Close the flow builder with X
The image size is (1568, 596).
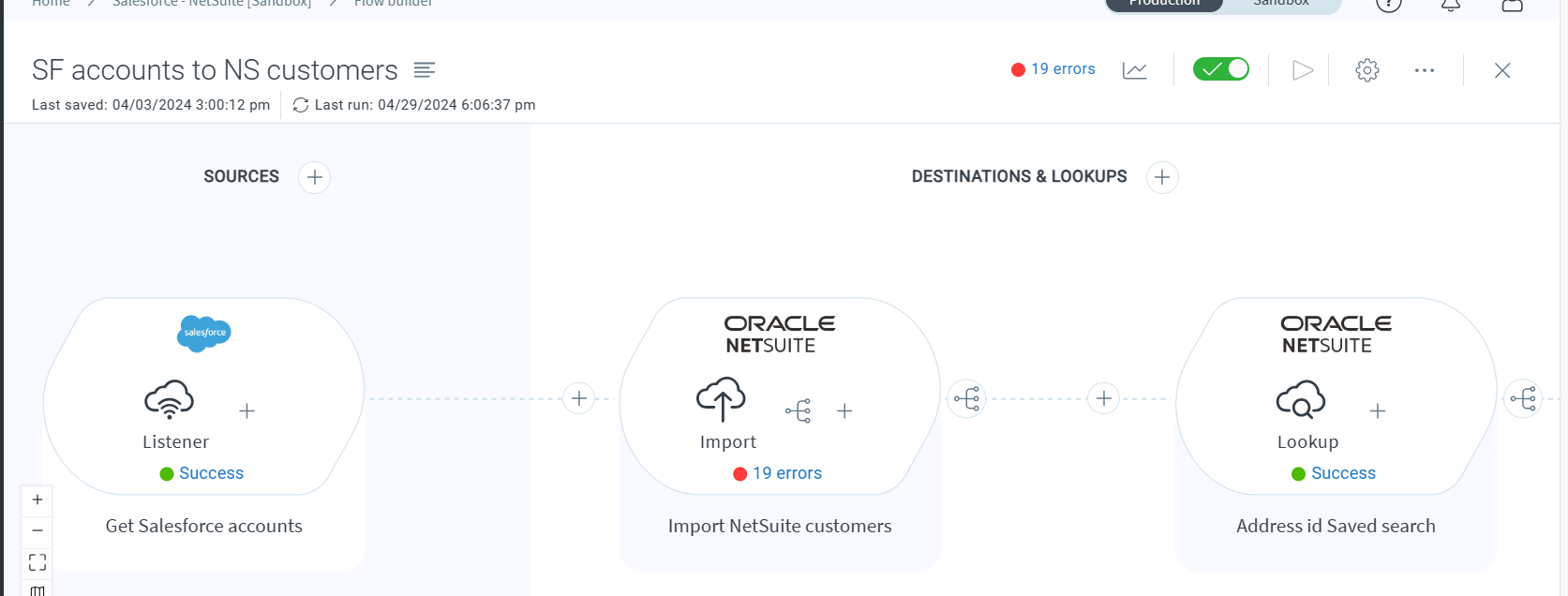click(1501, 70)
